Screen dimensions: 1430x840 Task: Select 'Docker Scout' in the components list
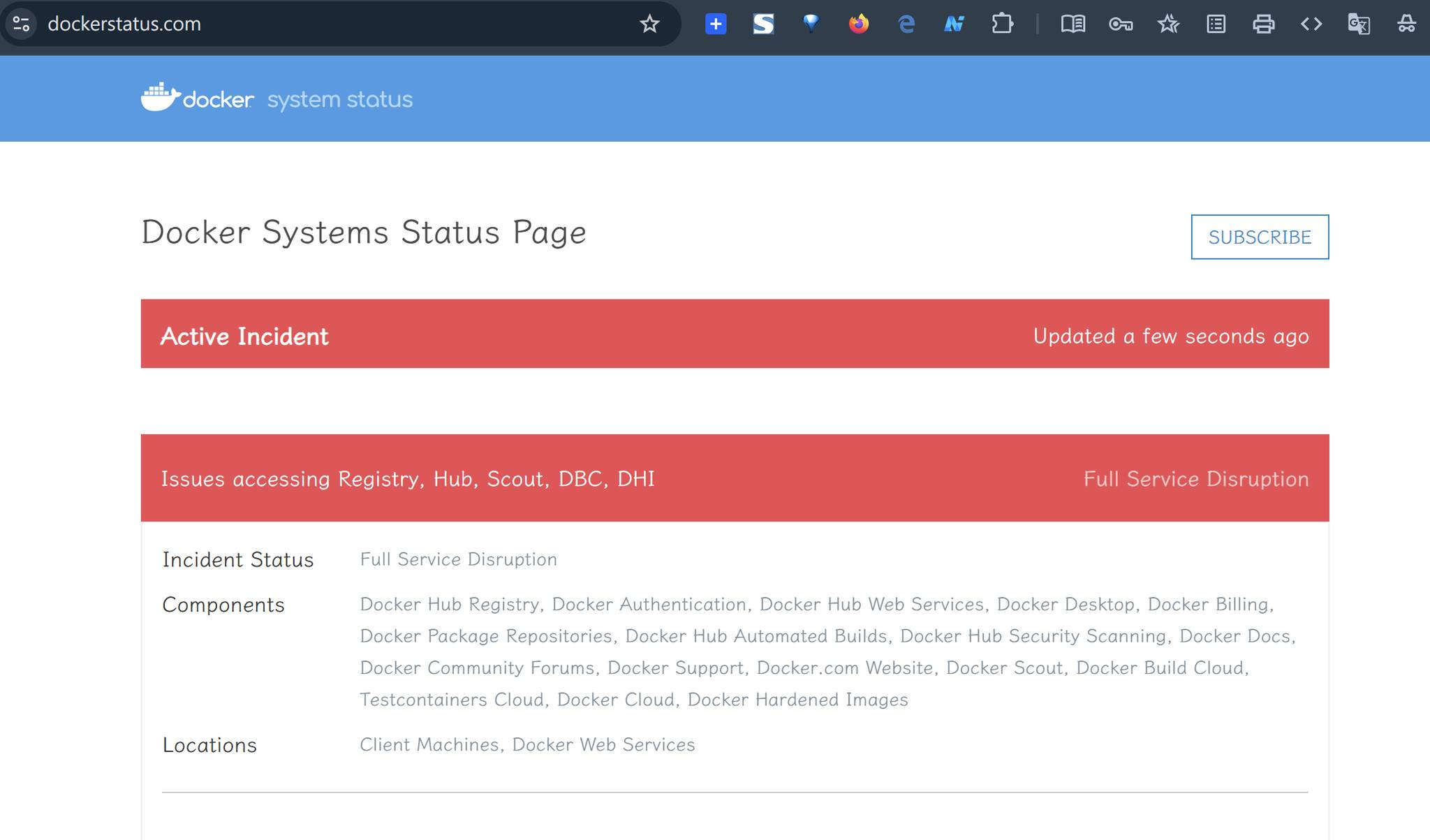coord(1005,668)
